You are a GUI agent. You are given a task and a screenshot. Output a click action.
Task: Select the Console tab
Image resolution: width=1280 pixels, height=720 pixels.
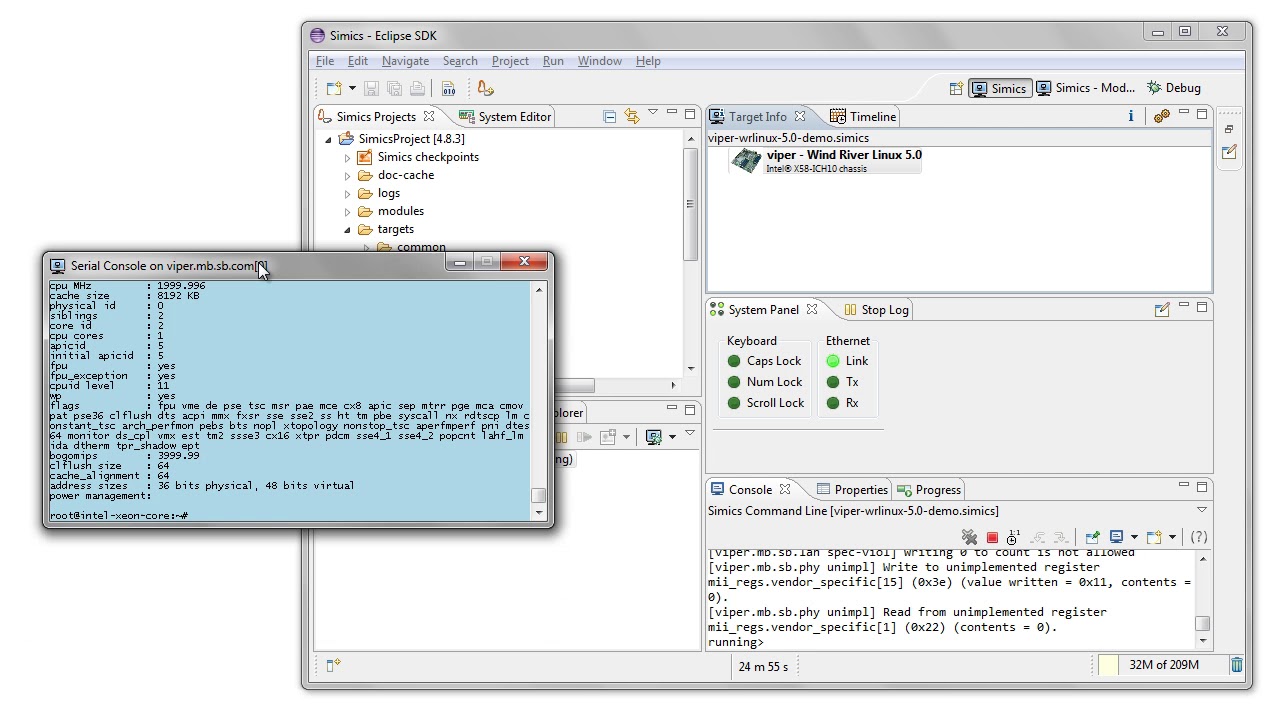point(750,490)
